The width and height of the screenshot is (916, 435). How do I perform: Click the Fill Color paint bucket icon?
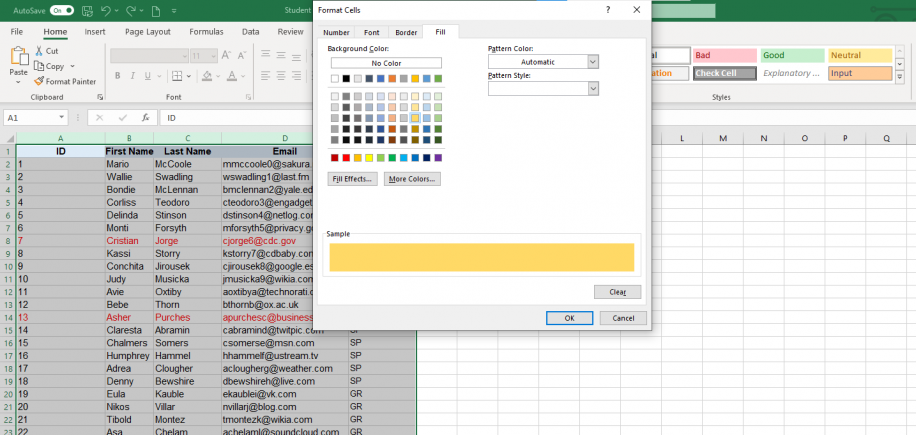(207, 76)
